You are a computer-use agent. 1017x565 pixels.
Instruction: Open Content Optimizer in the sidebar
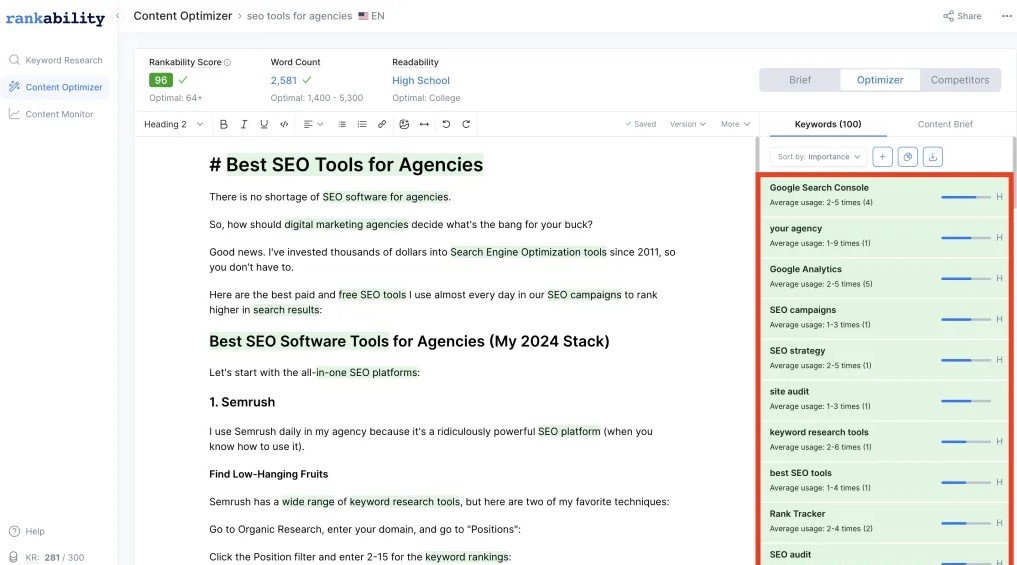coord(56,87)
